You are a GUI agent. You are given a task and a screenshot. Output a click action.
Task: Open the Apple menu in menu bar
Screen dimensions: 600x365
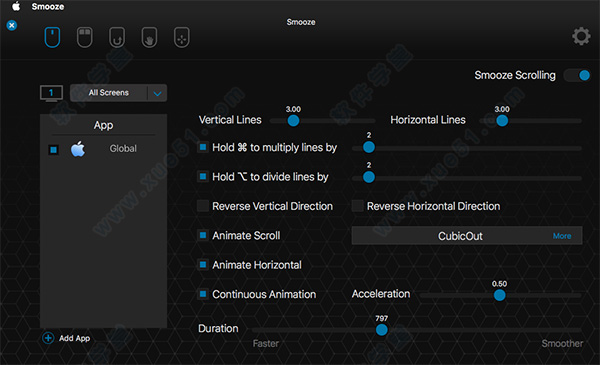coord(16,6)
